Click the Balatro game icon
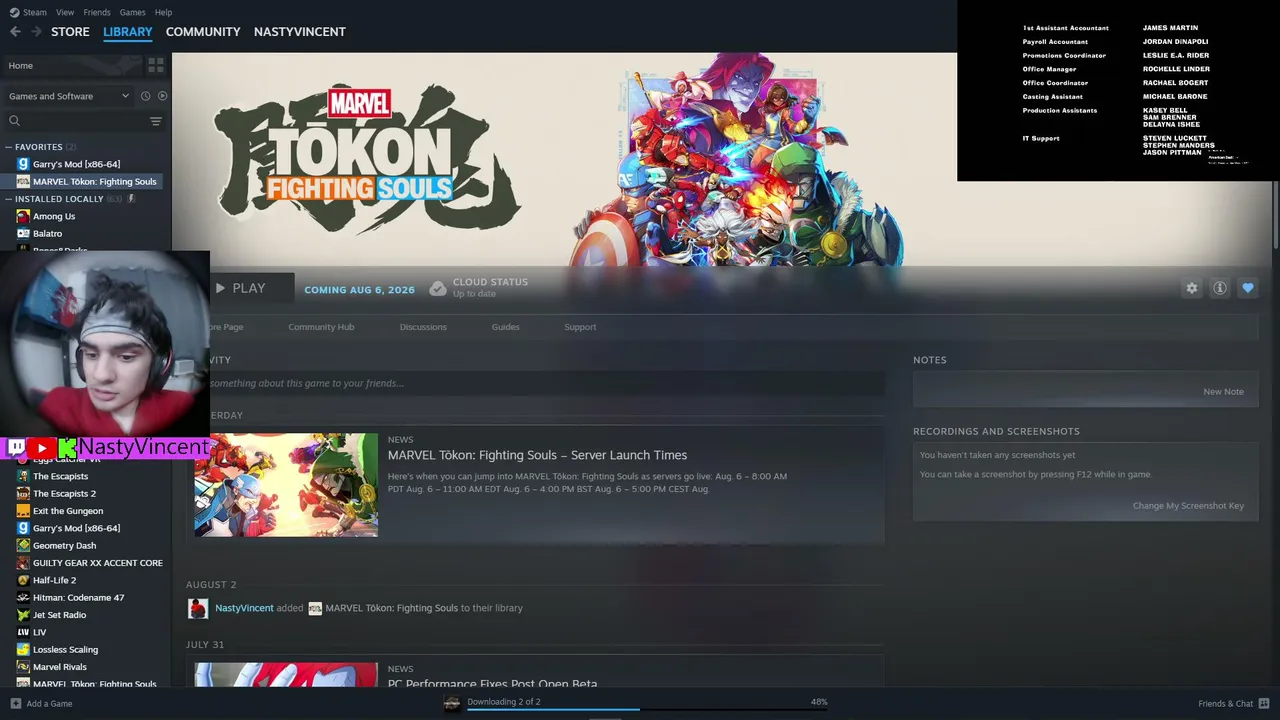Screen dimensions: 1280x720 (x=23, y=233)
